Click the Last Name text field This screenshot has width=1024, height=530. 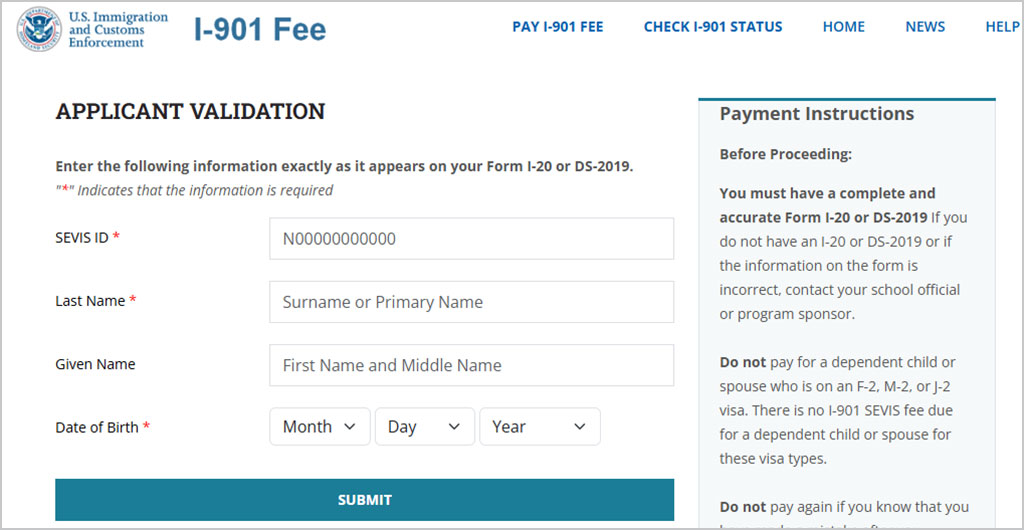471,302
